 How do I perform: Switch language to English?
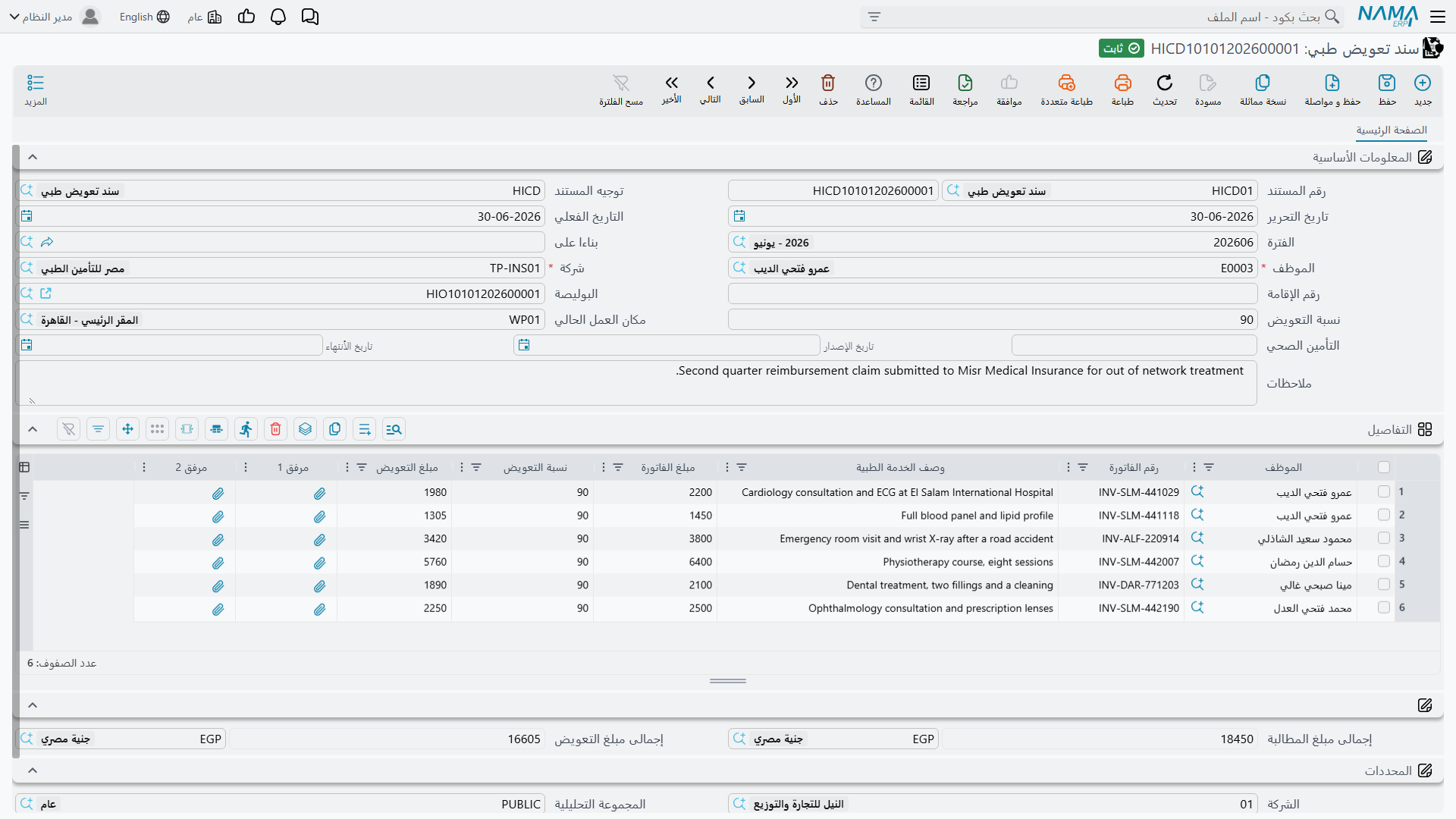click(144, 17)
